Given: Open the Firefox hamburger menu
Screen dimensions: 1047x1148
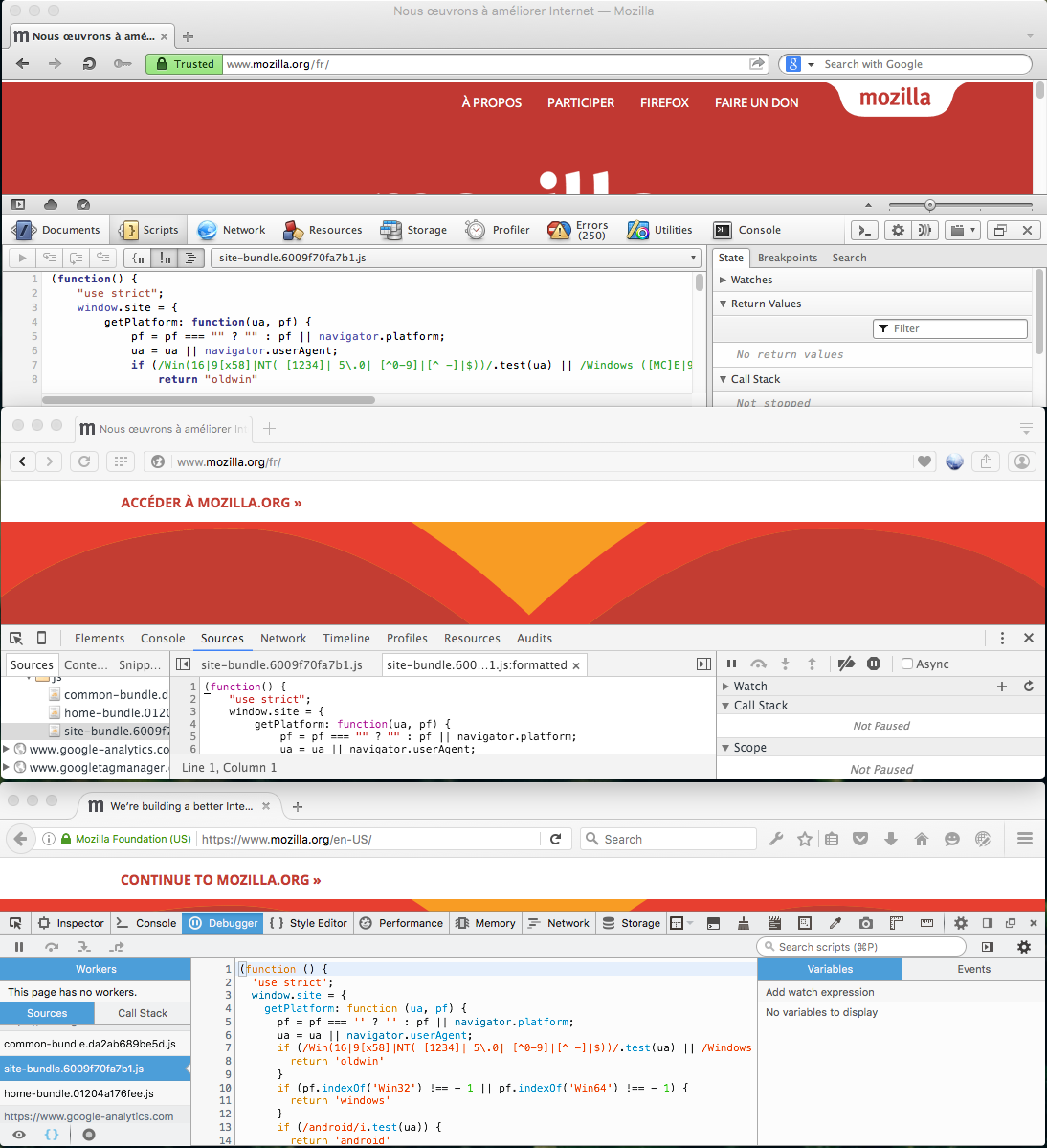Looking at the screenshot, I should 1025,839.
